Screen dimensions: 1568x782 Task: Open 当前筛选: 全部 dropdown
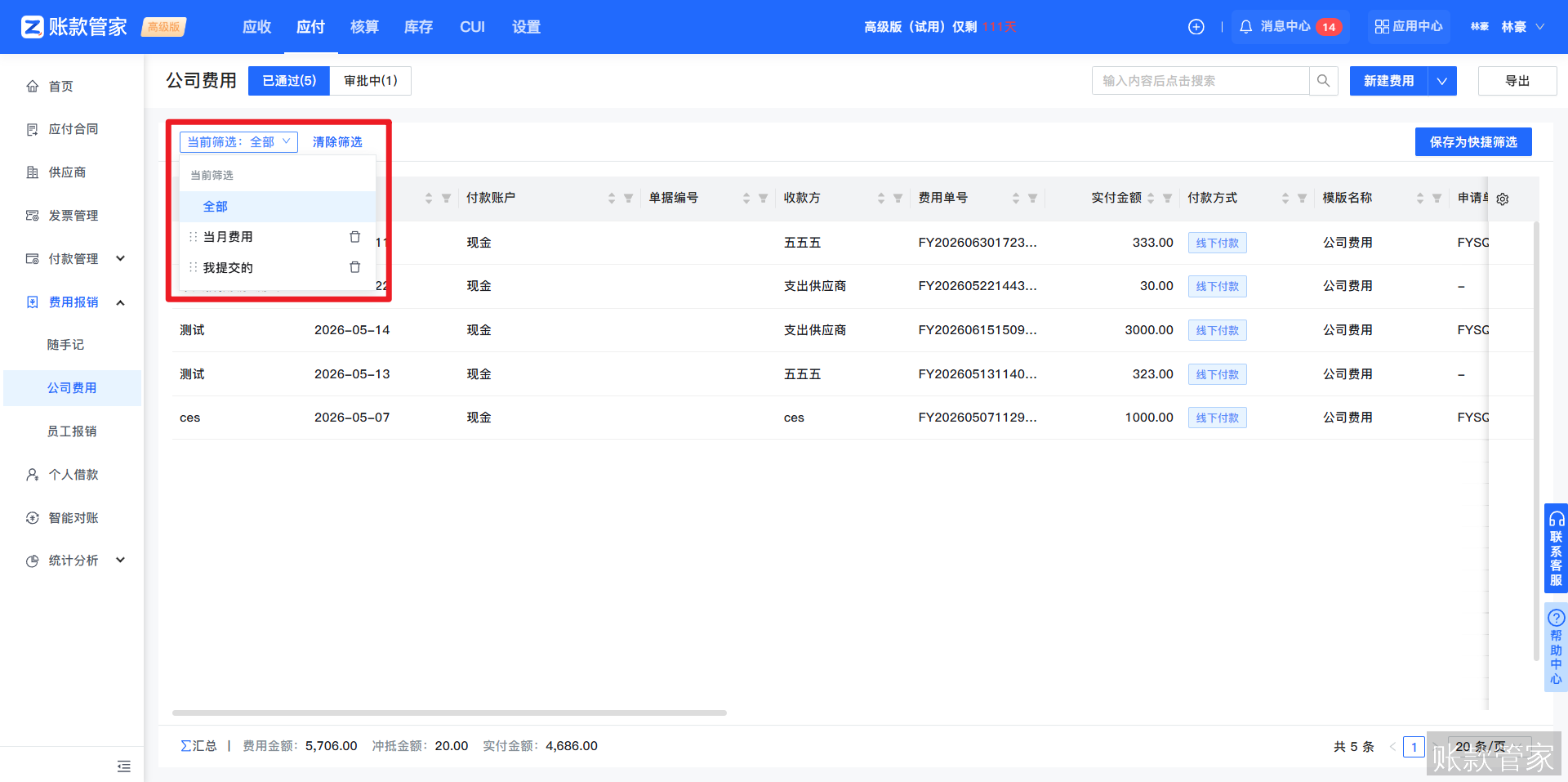point(238,142)
